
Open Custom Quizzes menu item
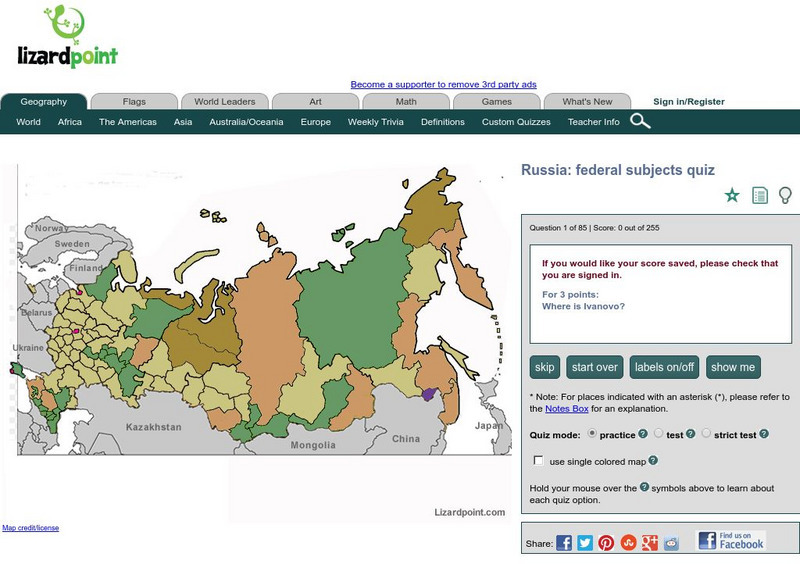(516, 122)
